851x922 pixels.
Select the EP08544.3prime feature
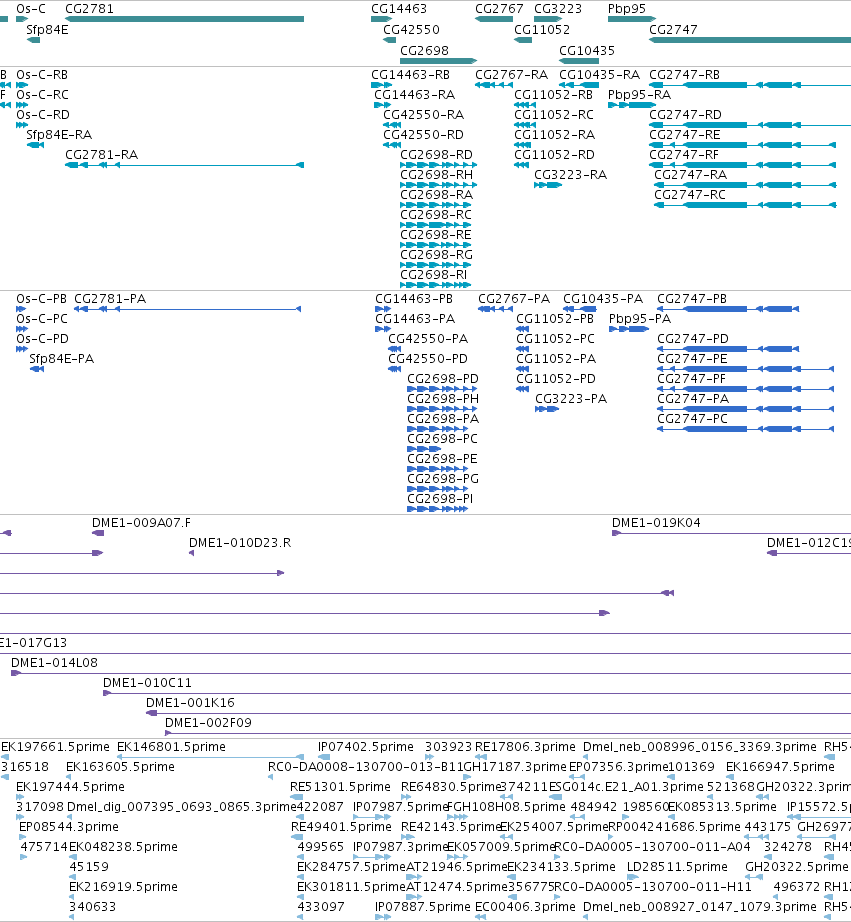point(22,837)
